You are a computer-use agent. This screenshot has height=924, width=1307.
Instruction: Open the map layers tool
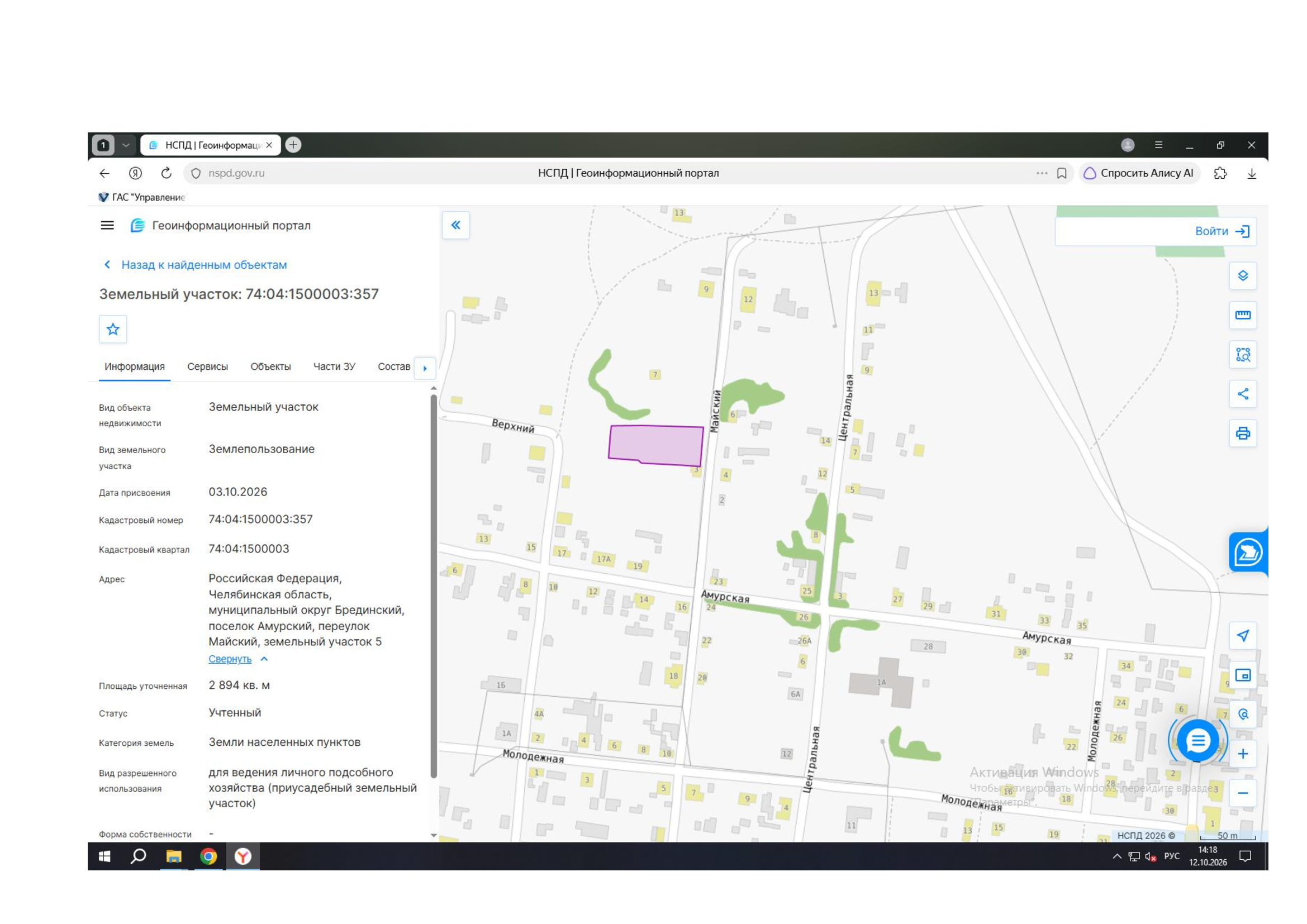[1243, 276]
